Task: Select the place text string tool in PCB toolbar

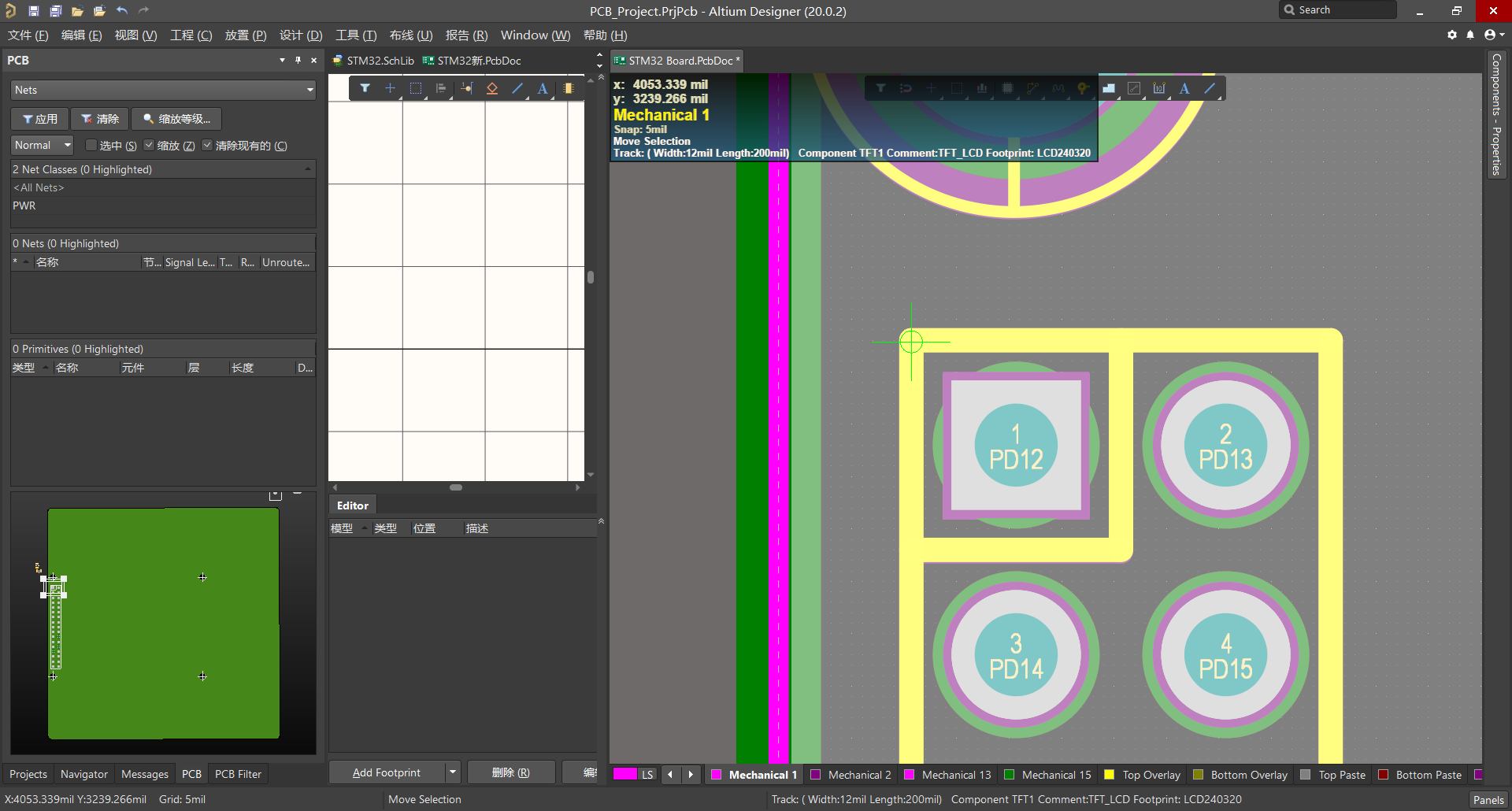Action: (x=1184, y=88)
